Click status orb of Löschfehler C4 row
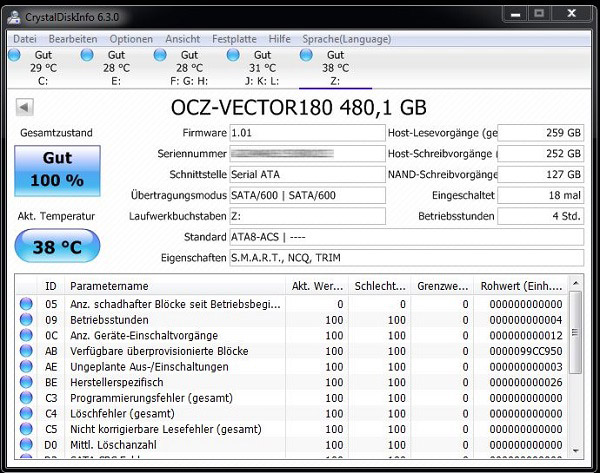Screen dimensions: 600x473 pos(26,413)
